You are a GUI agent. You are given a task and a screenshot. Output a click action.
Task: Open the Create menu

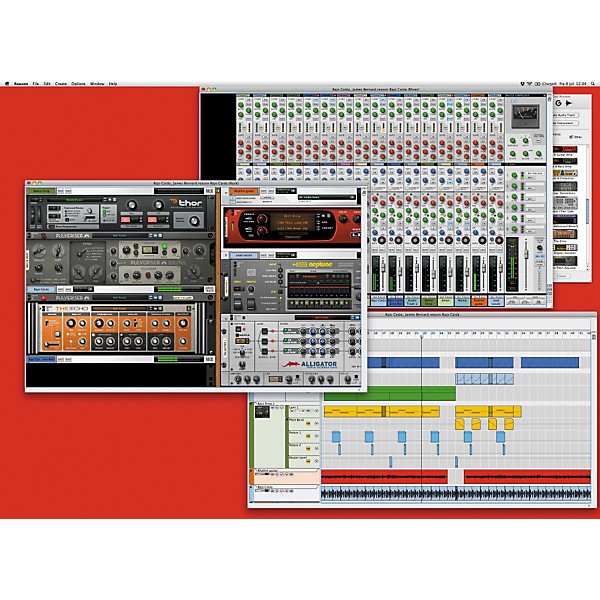point(60,83)
